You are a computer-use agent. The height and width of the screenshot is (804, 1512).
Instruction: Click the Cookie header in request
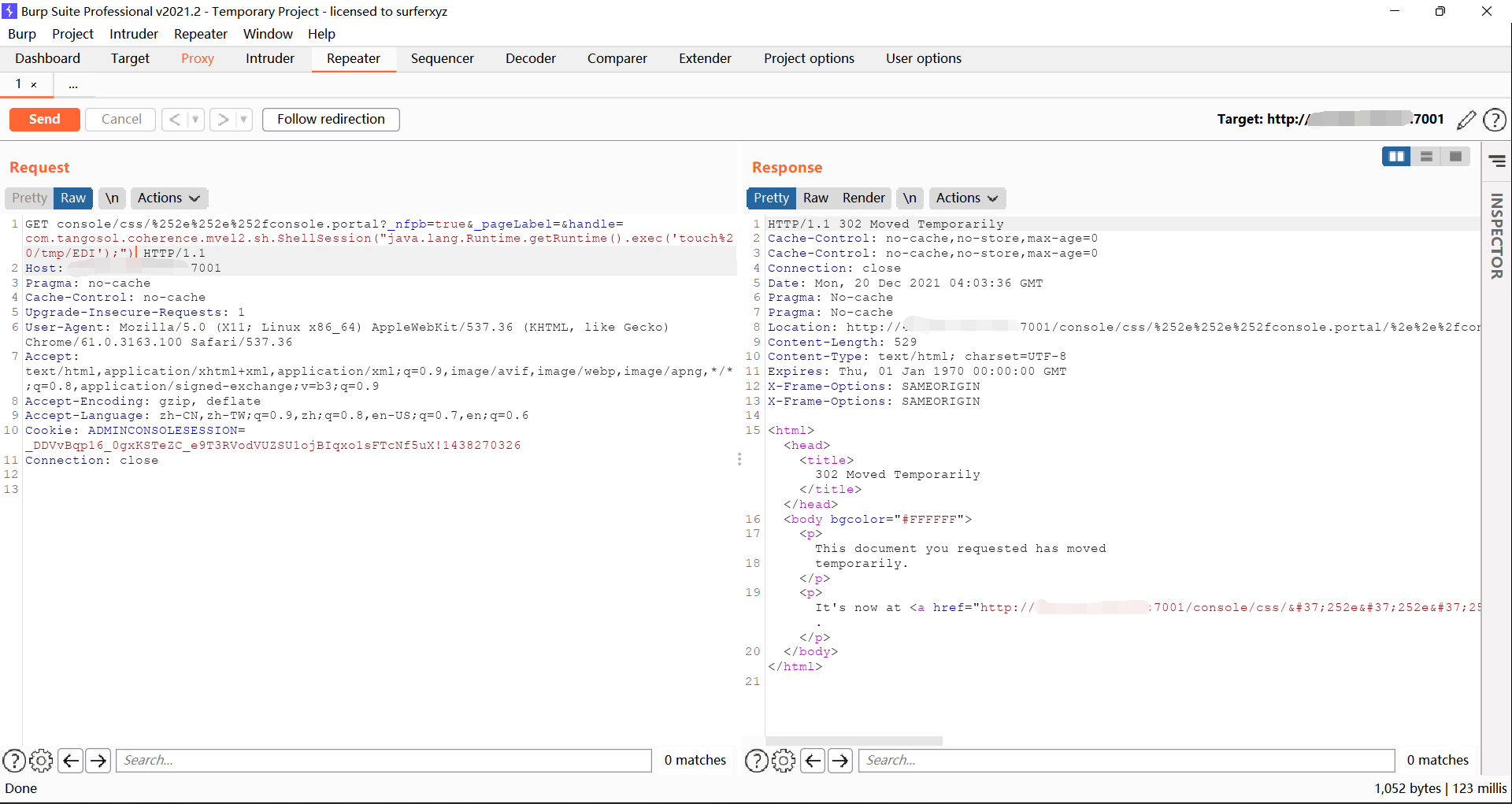tap(272, 438)
